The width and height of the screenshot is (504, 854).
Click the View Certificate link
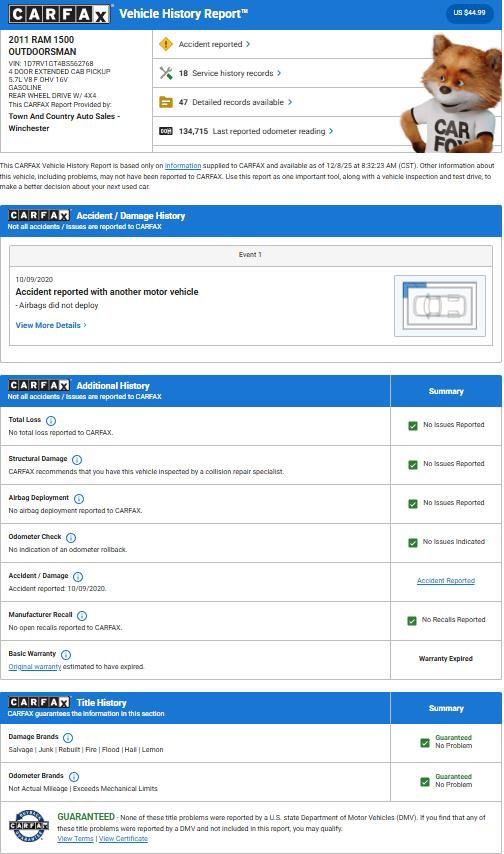coord(123,838)
